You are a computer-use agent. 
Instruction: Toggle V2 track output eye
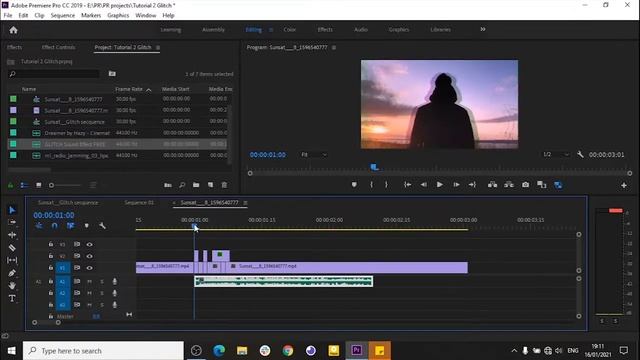click(x=89, y=256)
